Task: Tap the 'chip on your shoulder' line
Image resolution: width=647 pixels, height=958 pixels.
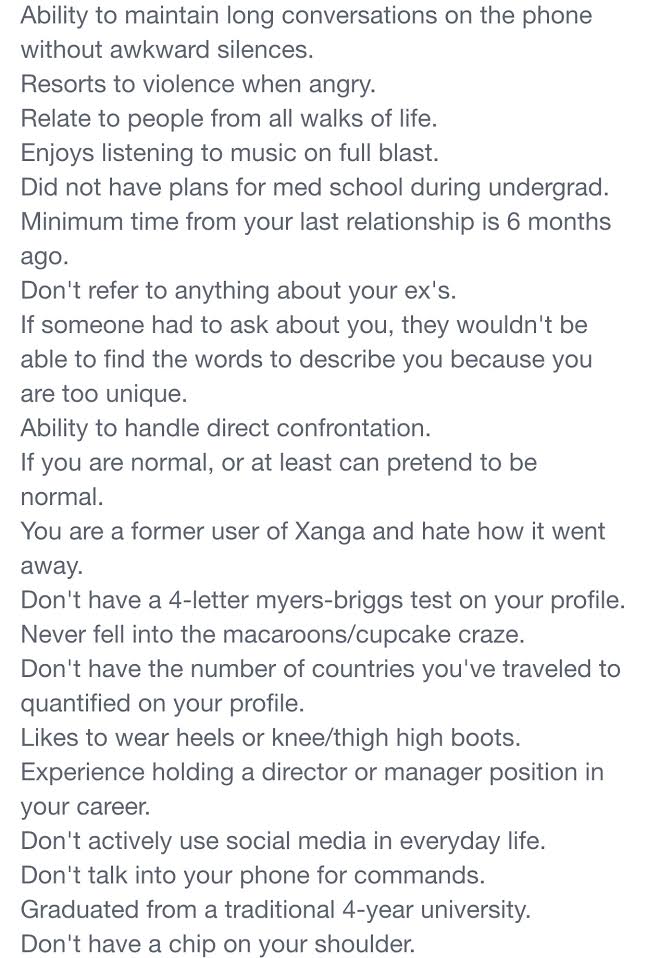Action: 217,943
